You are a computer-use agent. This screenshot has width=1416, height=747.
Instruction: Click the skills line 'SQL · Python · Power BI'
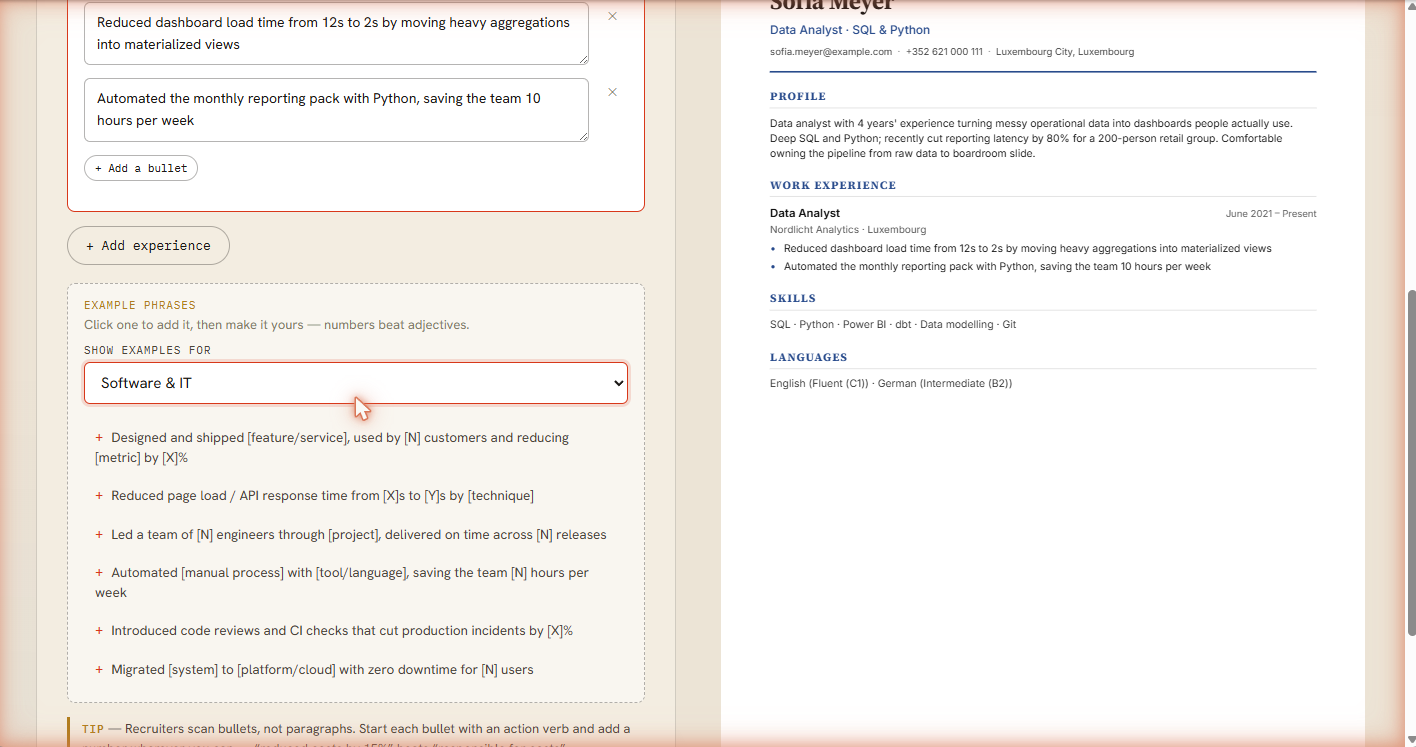pyautogui.click(x=893, y=324)
